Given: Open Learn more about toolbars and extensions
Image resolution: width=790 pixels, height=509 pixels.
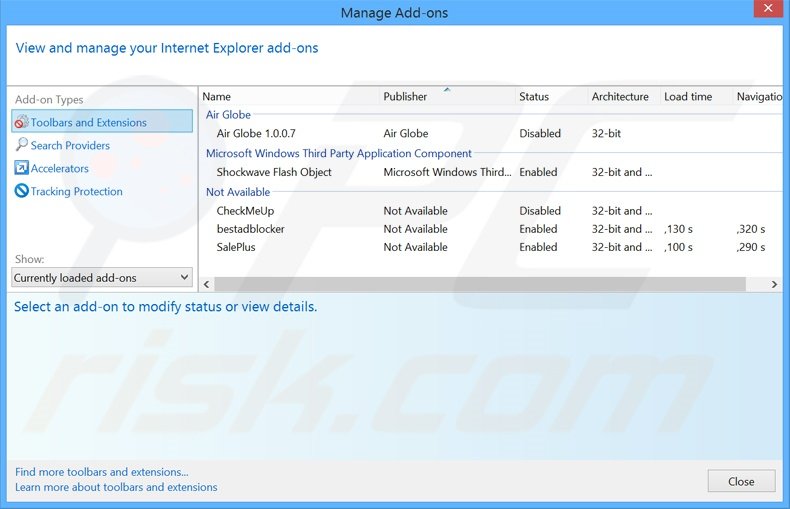Looking at the screenshot, I should [x=116, y=487].
